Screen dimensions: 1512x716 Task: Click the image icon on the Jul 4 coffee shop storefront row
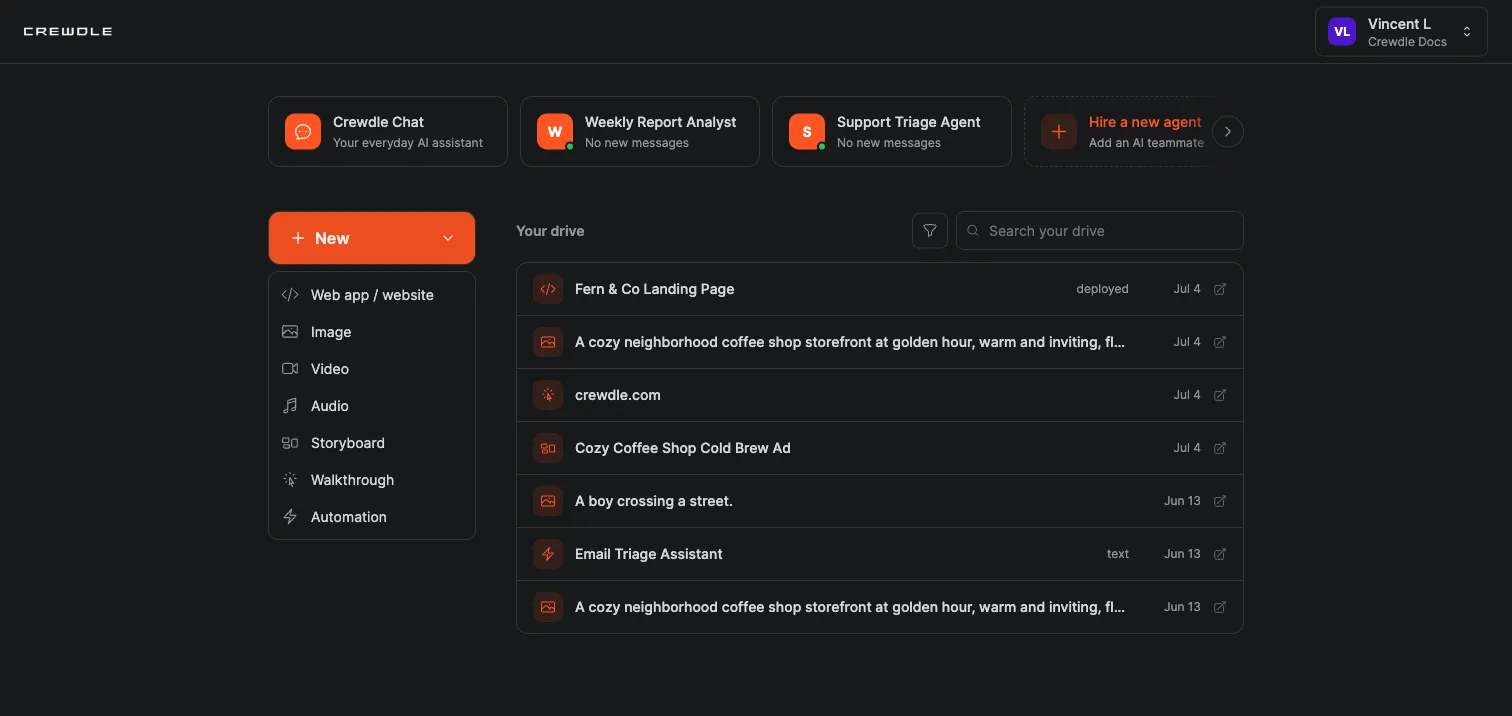coord(548,342)
